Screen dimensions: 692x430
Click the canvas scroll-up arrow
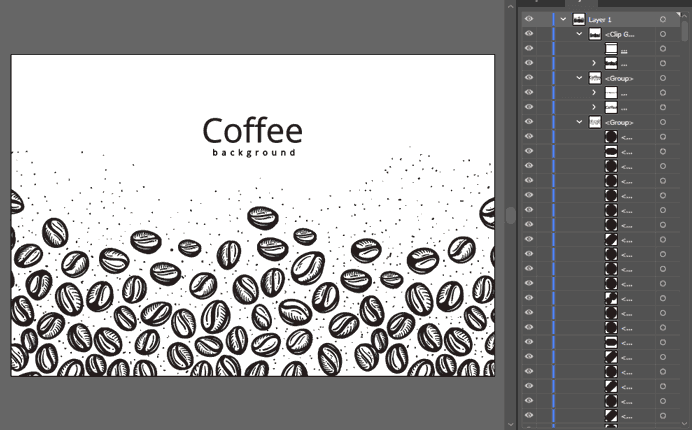pos(510,6)
